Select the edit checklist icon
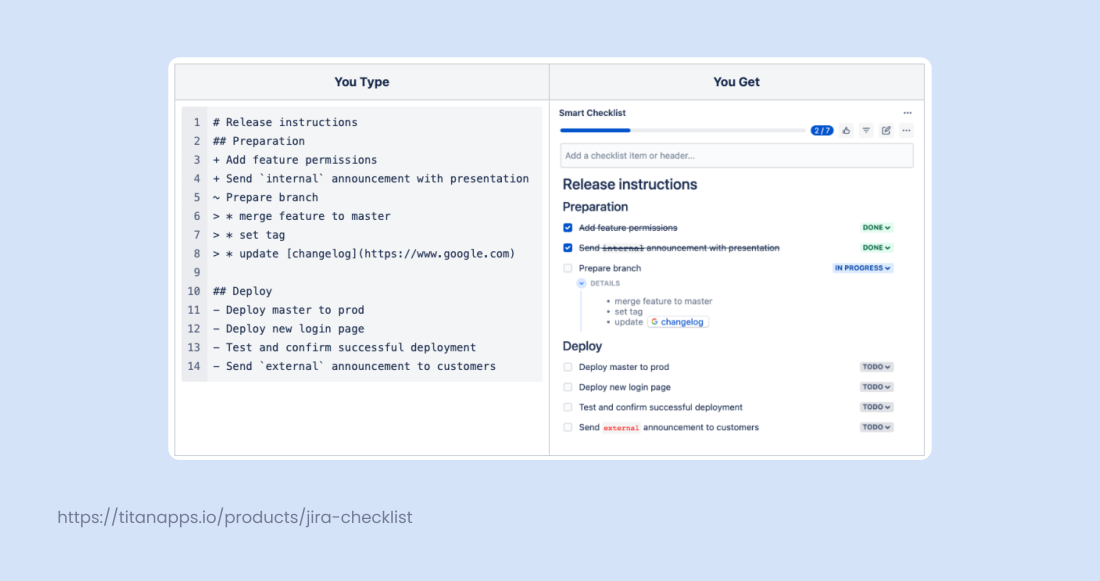Viewport: 1100px width, 581px height. [x=886, y=130]
